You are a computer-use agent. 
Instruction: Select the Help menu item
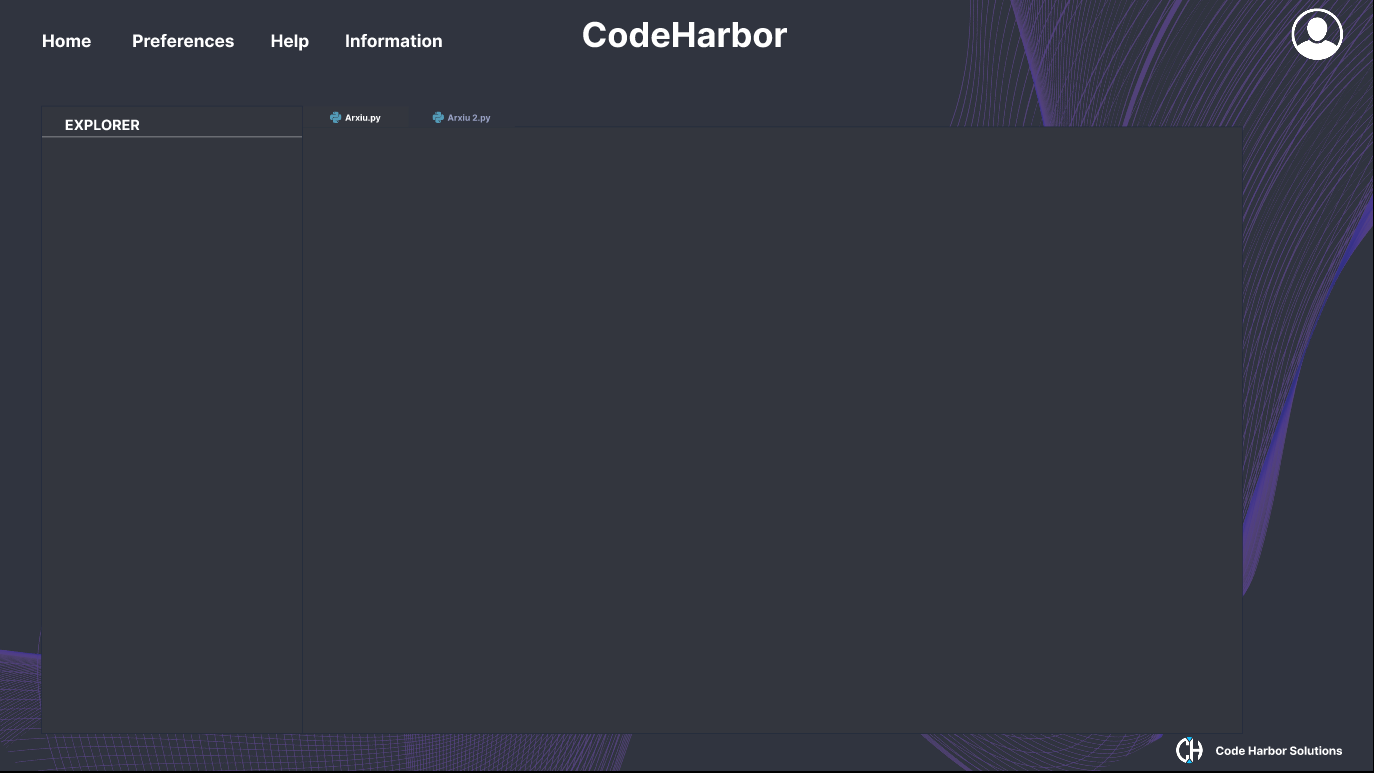(289, 41)
